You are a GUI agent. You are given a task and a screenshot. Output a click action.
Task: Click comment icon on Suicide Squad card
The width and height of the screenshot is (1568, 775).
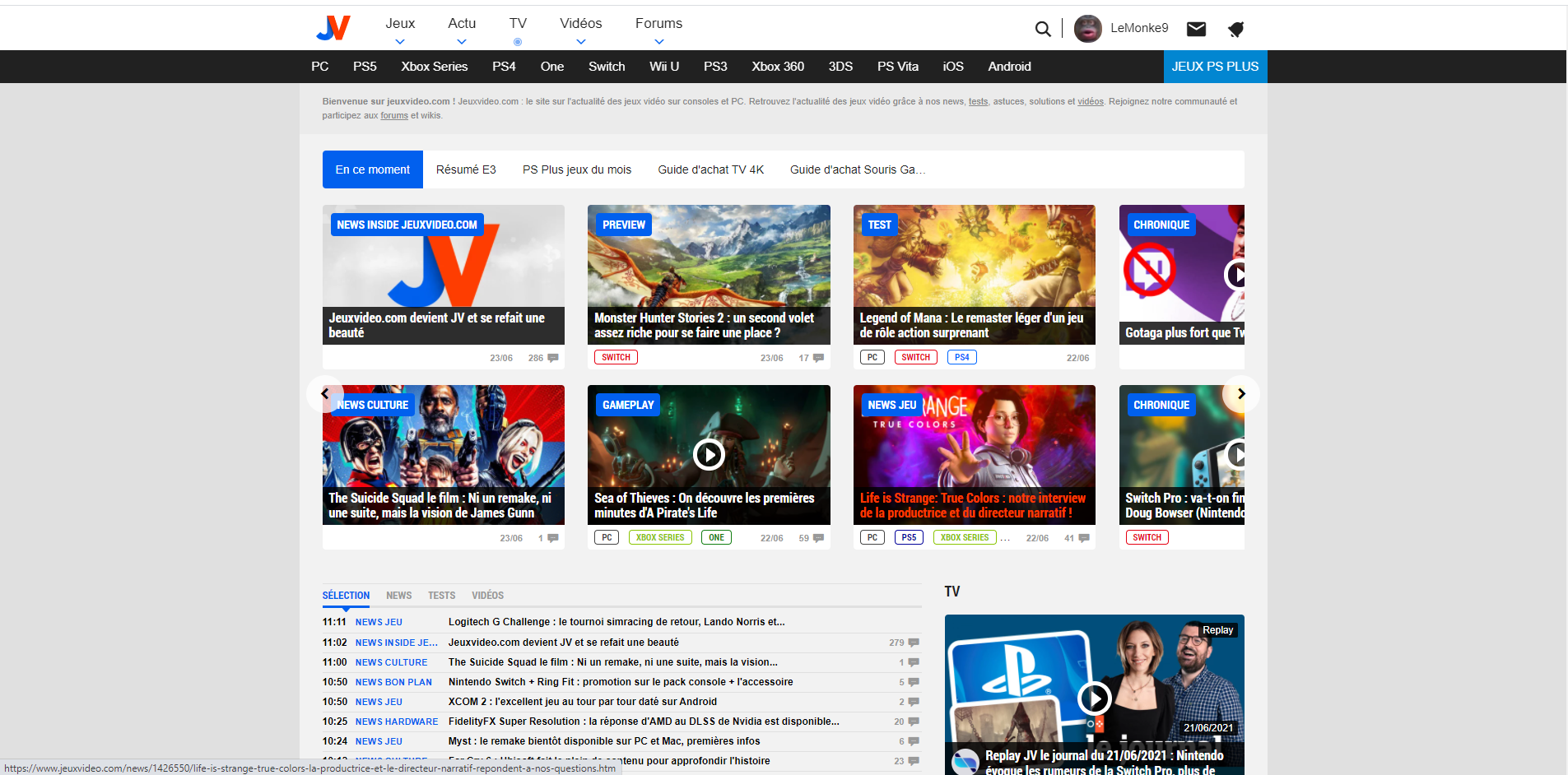pos(553,538)
